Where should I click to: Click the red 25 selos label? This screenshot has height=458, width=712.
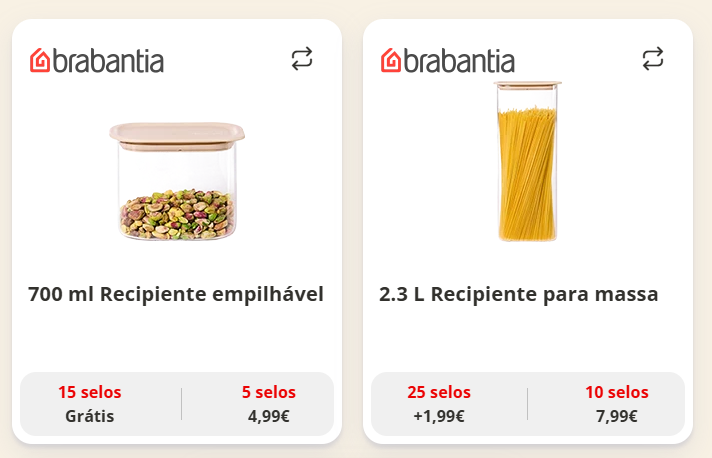(439, 392)
